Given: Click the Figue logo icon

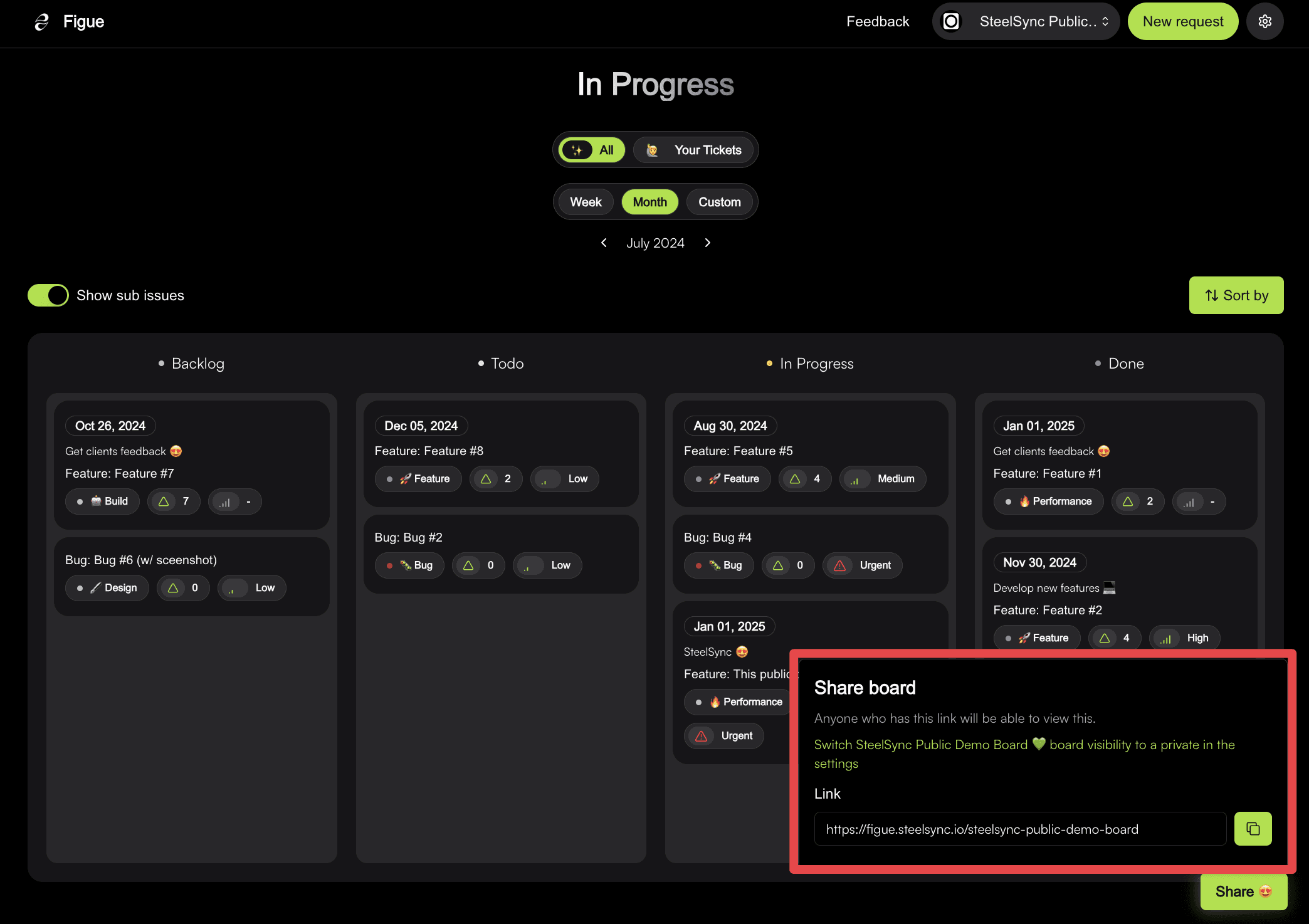Looking at the screenshot, I should 42,22.
